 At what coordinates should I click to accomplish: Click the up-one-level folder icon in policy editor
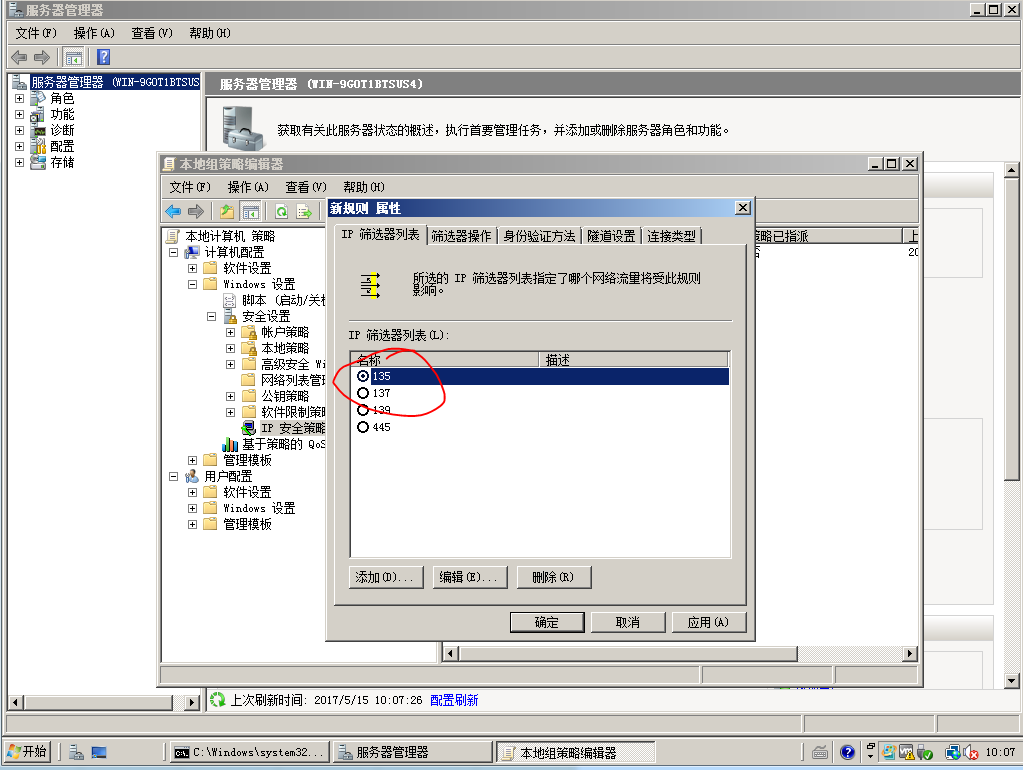(x=227, y=211)
